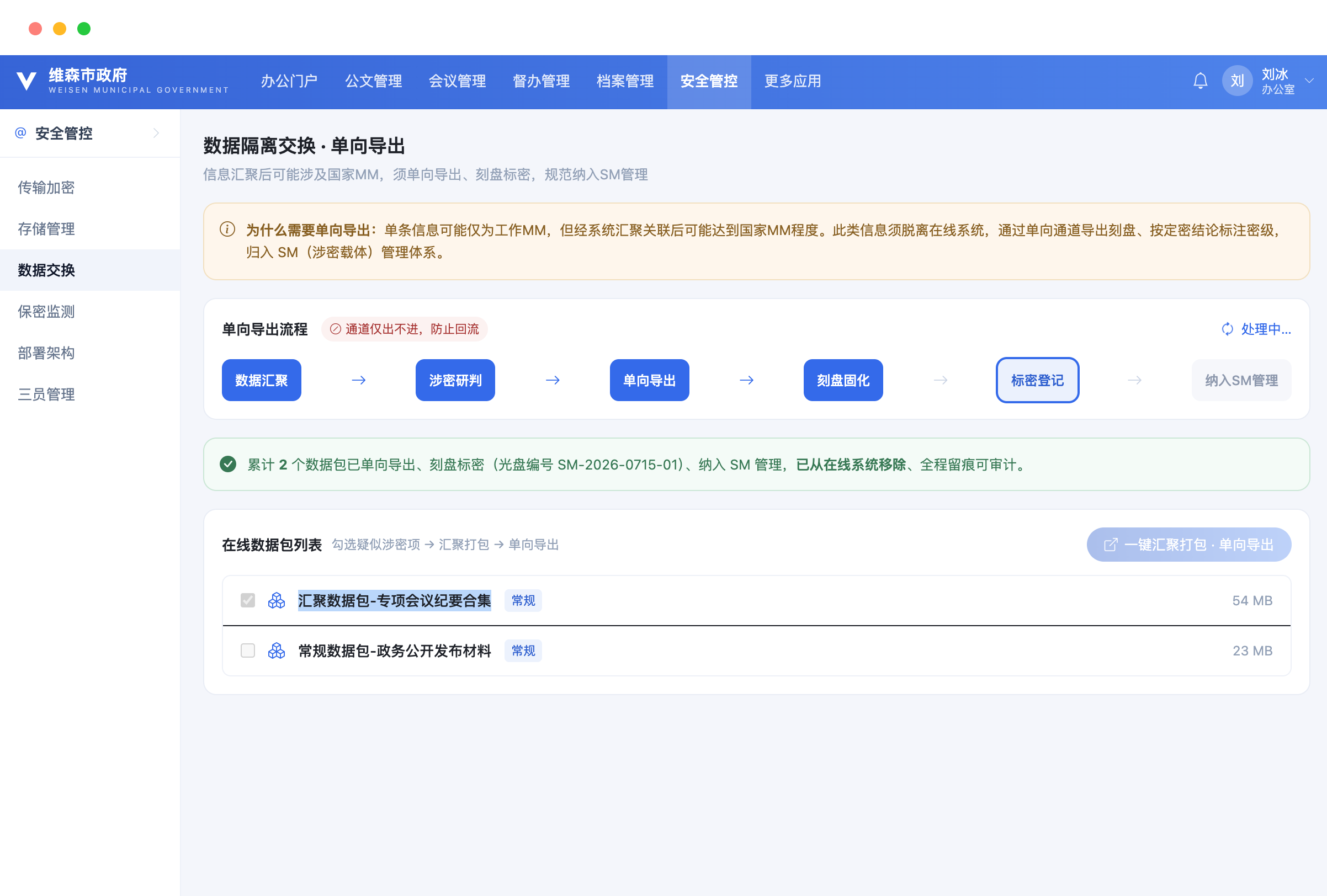The image size is (1327, 896).
Task: Open 更多应用 menu
Action: pyautogui.click(x=793, y=81)
